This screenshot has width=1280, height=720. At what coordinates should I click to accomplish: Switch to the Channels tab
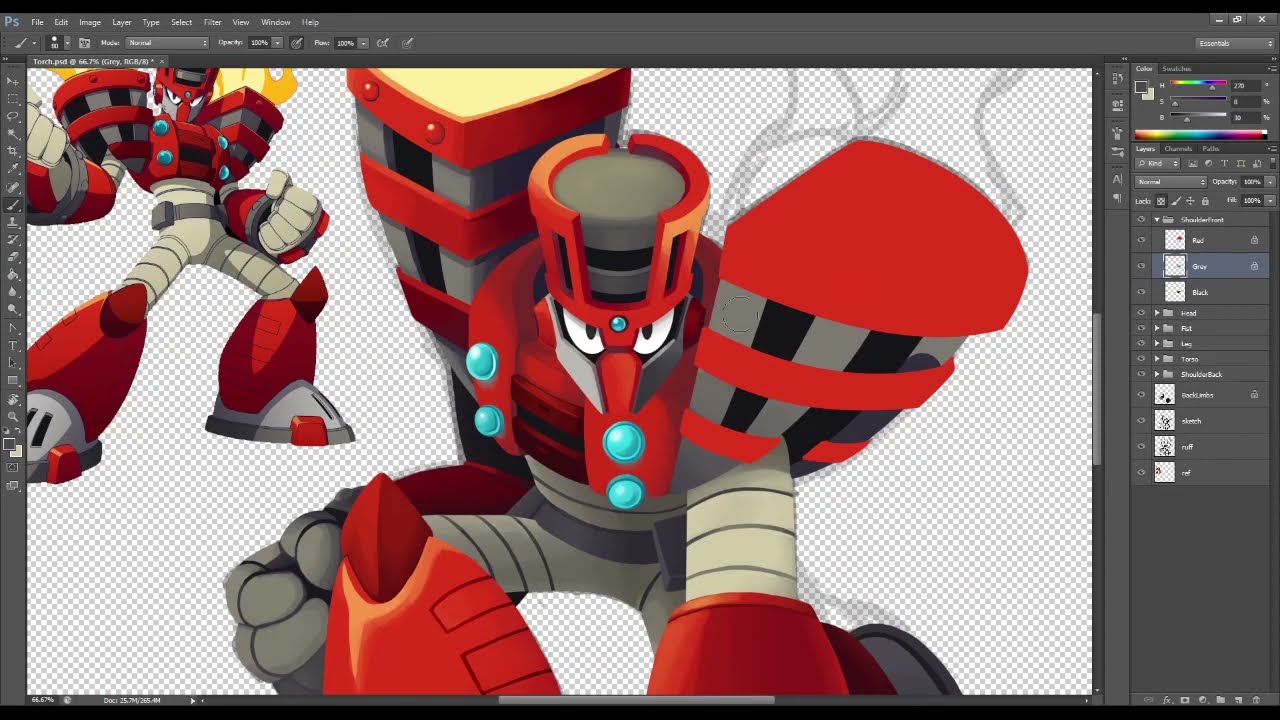[1179, 149]
